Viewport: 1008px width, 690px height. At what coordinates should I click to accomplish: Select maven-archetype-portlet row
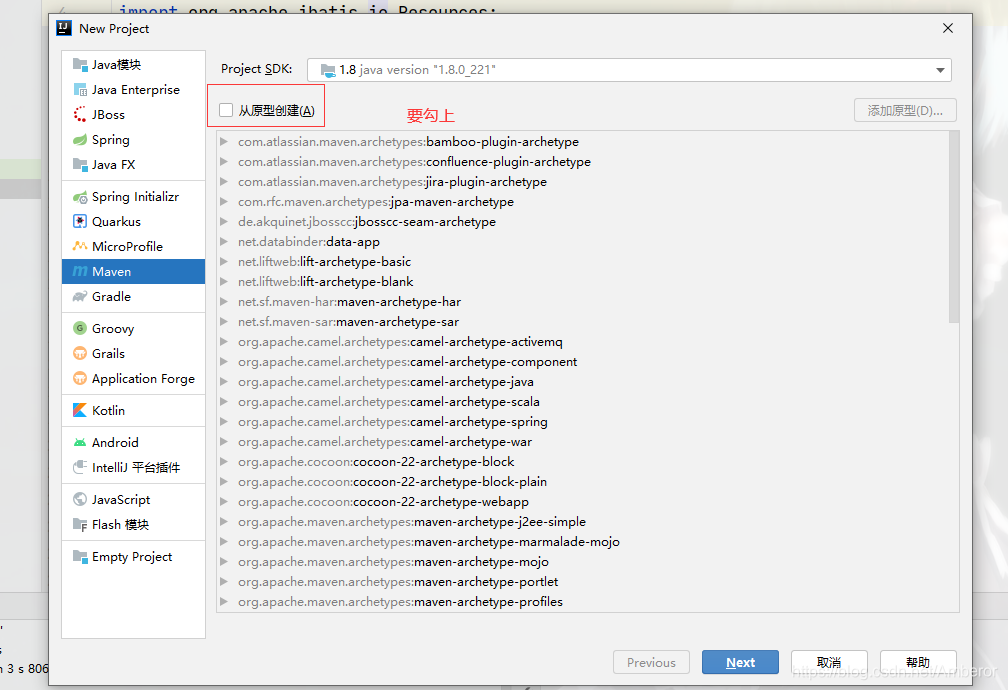[582, 581]
